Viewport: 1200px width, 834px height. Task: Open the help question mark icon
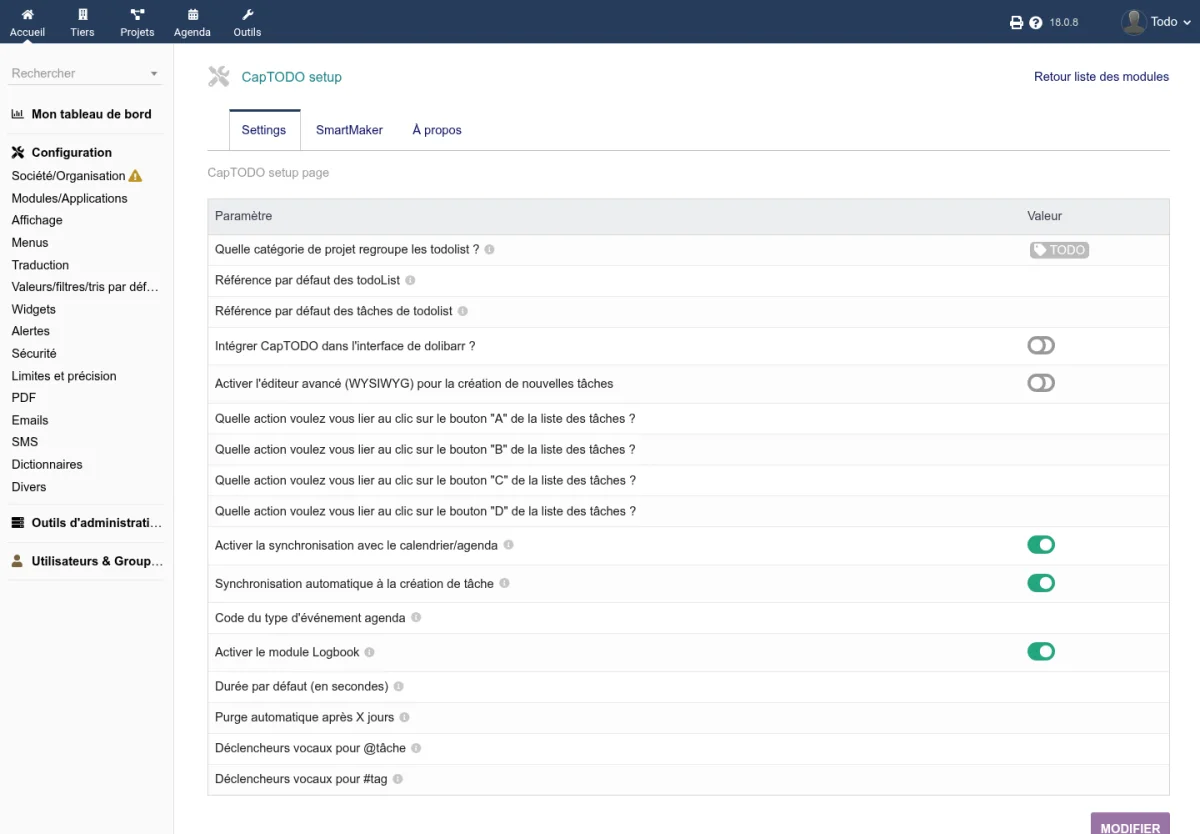1036,22
